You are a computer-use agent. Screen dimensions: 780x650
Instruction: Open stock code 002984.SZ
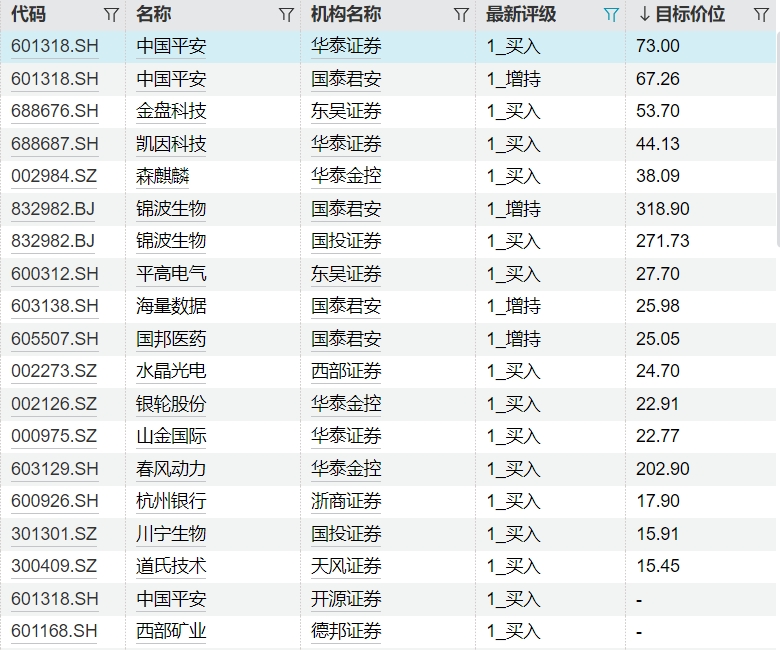click(54, 176)
